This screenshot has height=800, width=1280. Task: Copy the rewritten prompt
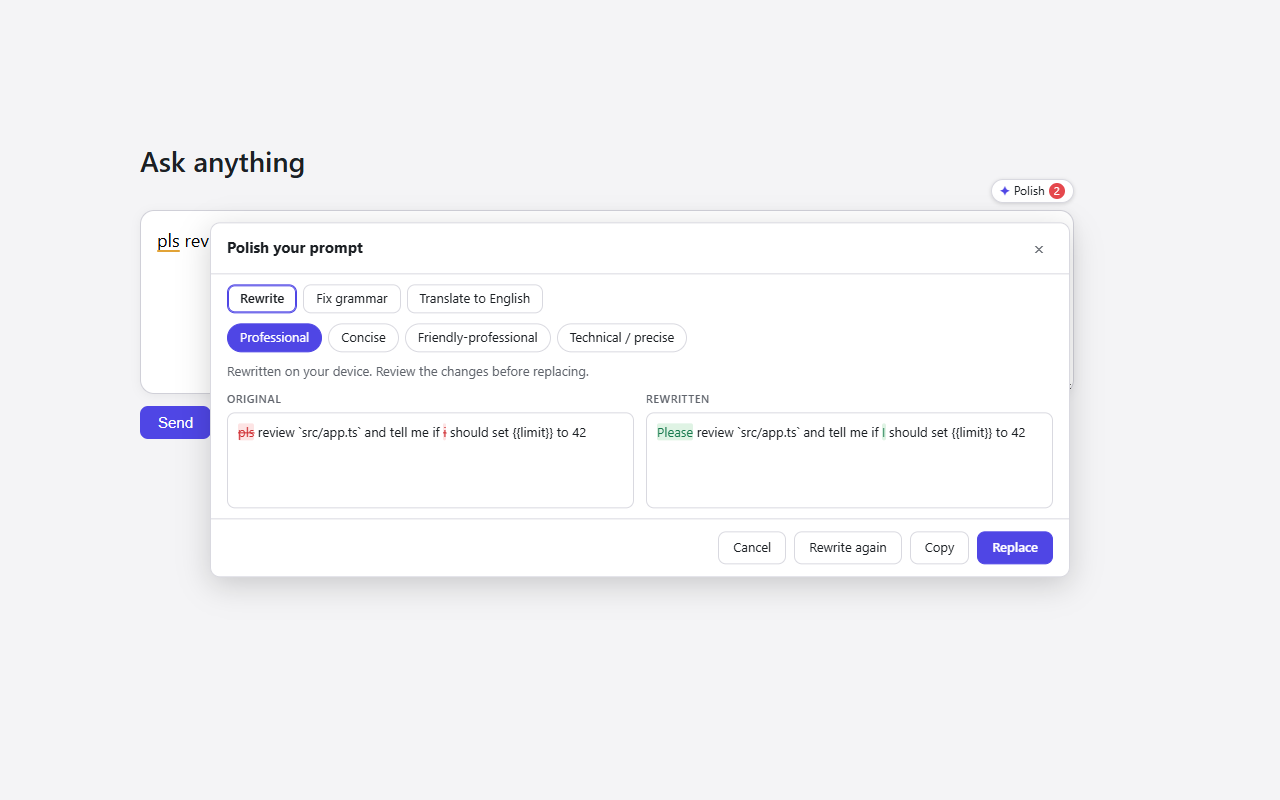pos(939,548)
